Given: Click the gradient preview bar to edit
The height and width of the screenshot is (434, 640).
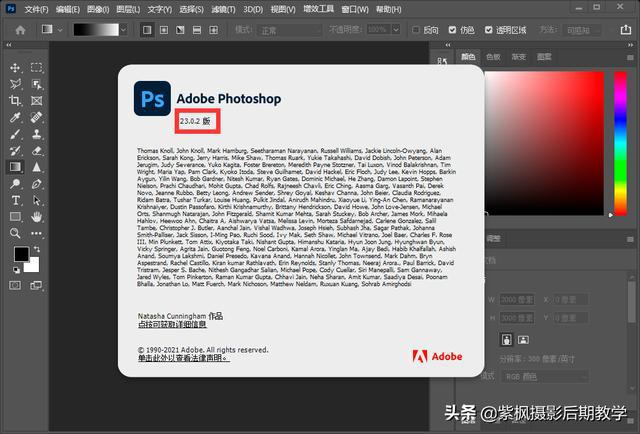Looking at the screenshot, I should (96, 30).
